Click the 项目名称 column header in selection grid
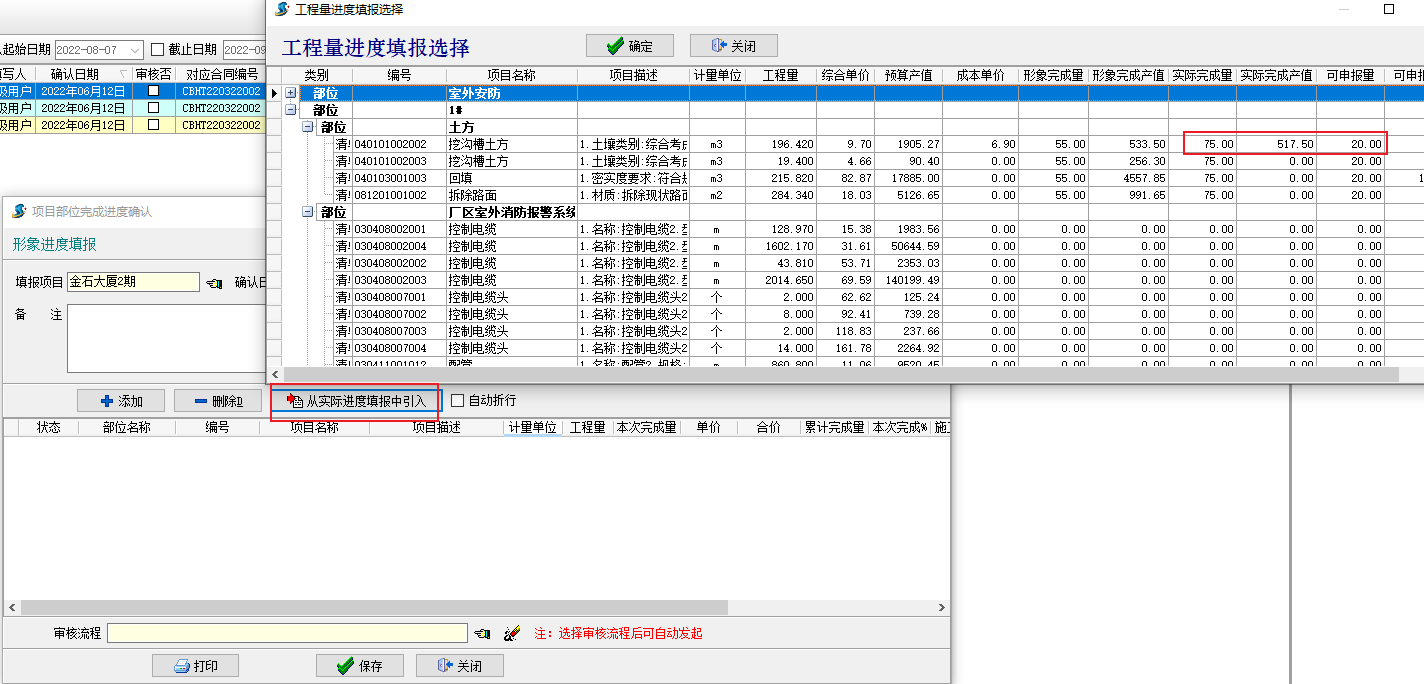The width and height of the screenshot is (1424, 684). (x=511, y=75)
